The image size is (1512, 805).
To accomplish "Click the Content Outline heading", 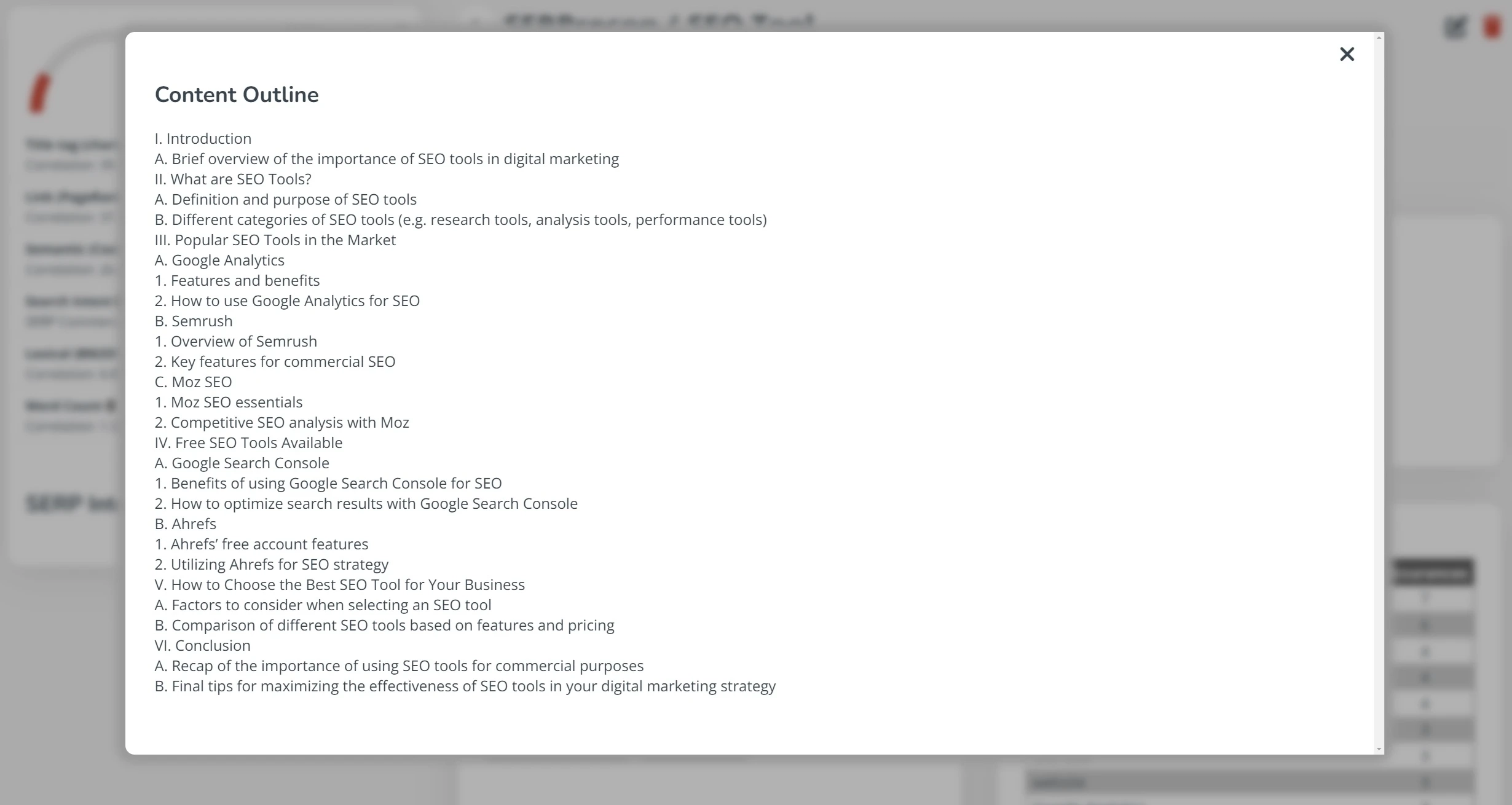I will [237, 95].
